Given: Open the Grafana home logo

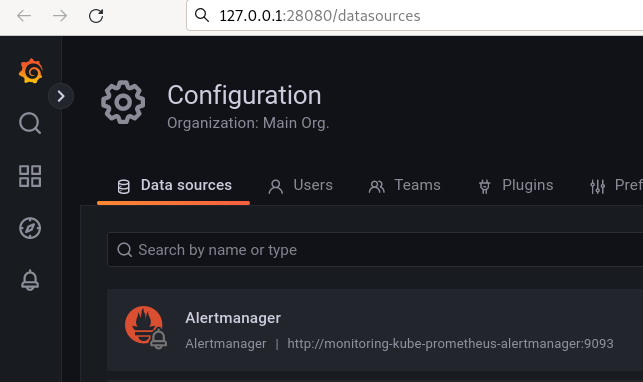Looking at the screenshot, I should click(x=31, y=71).
